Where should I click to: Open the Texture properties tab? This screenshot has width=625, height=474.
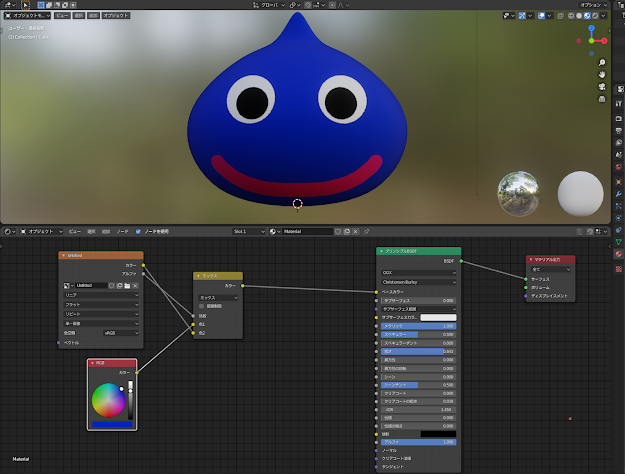click(x=619, y=269)
